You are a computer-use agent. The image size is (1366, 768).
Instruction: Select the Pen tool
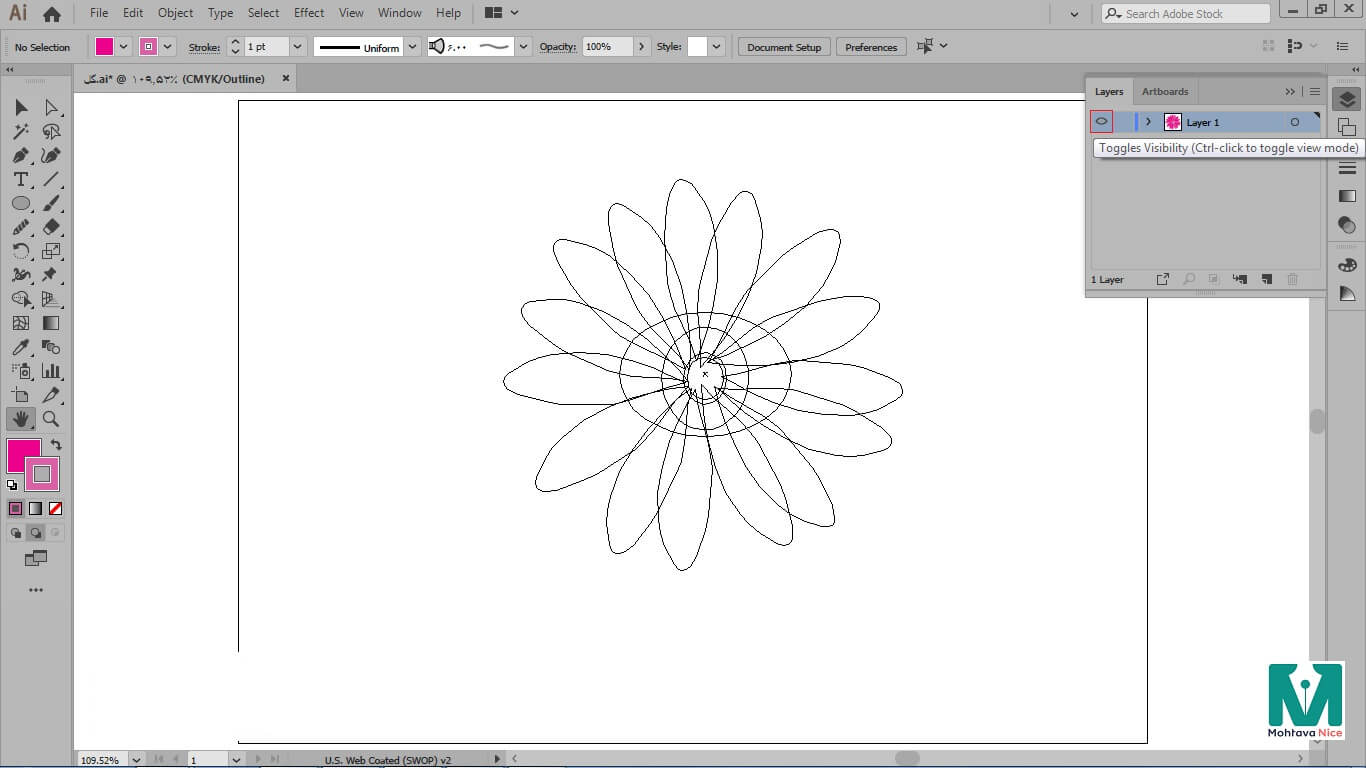(20, 155)
